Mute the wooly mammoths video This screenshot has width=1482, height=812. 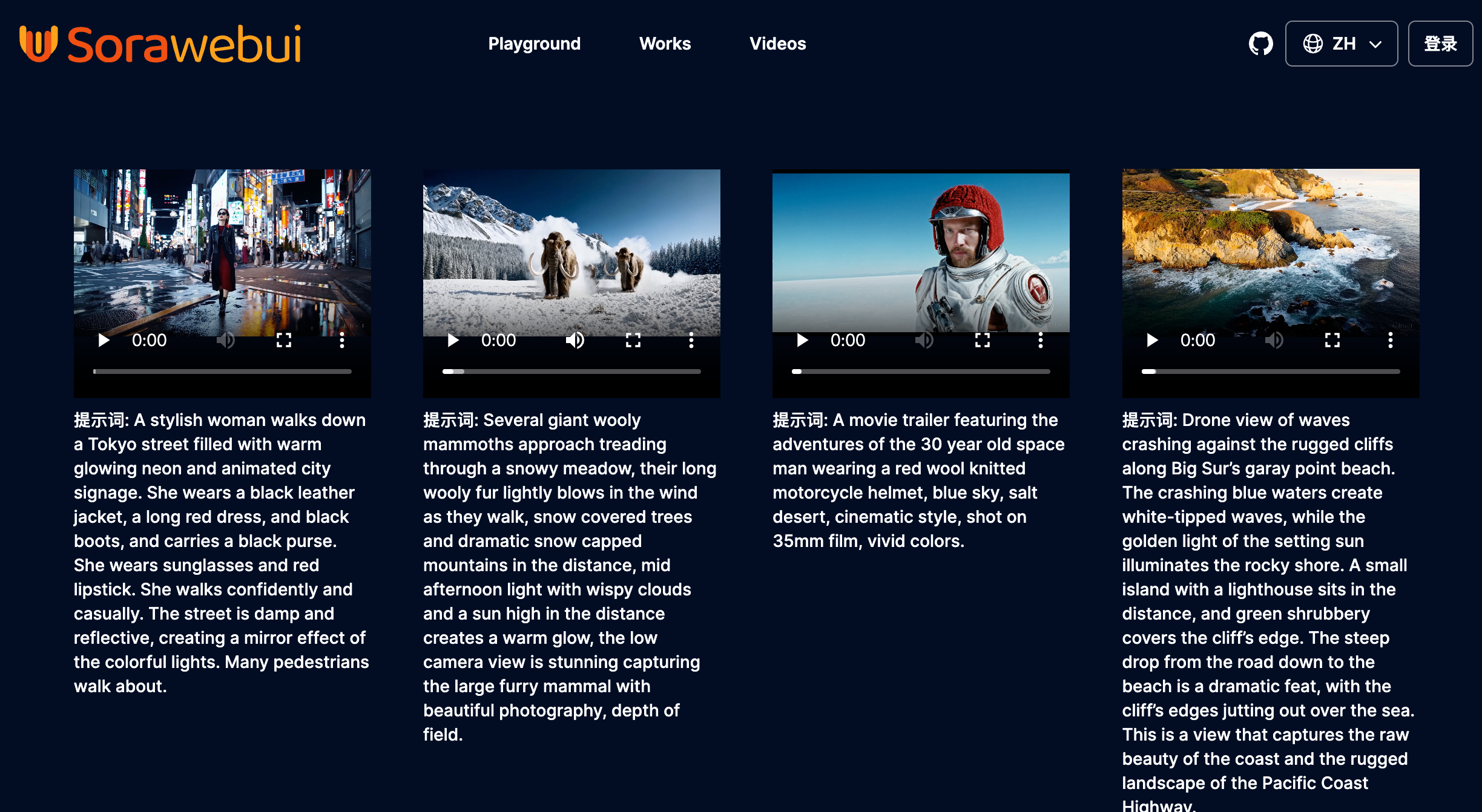(x=575, y=340)
